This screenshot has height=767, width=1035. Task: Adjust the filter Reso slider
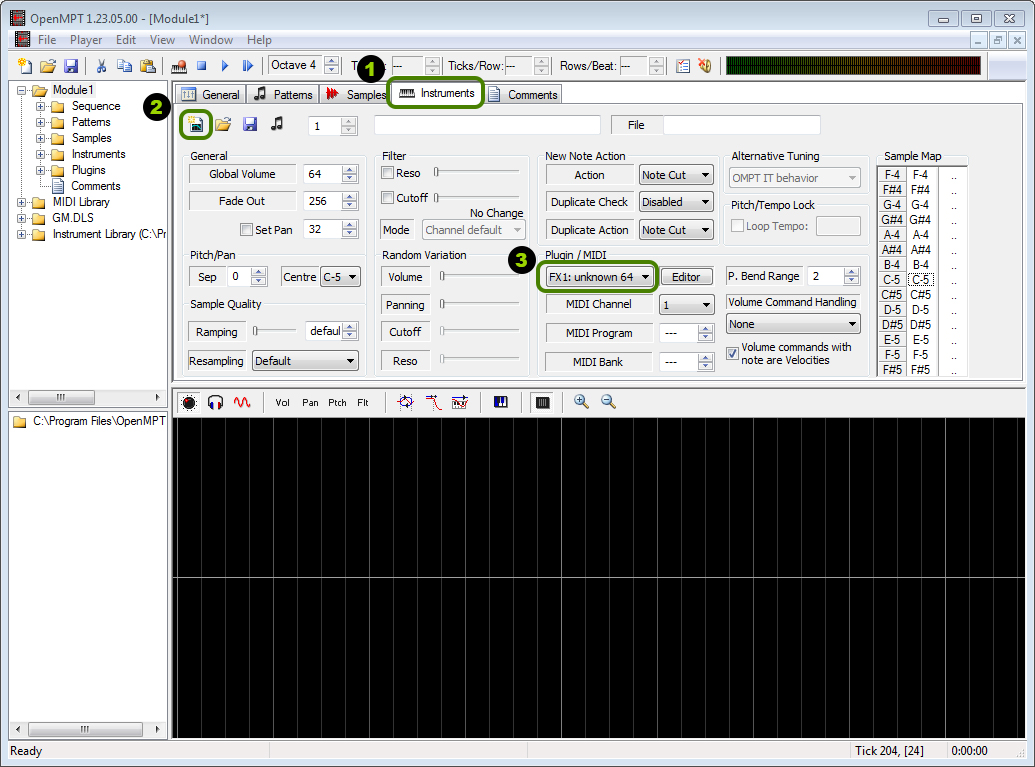coord(477,172)
